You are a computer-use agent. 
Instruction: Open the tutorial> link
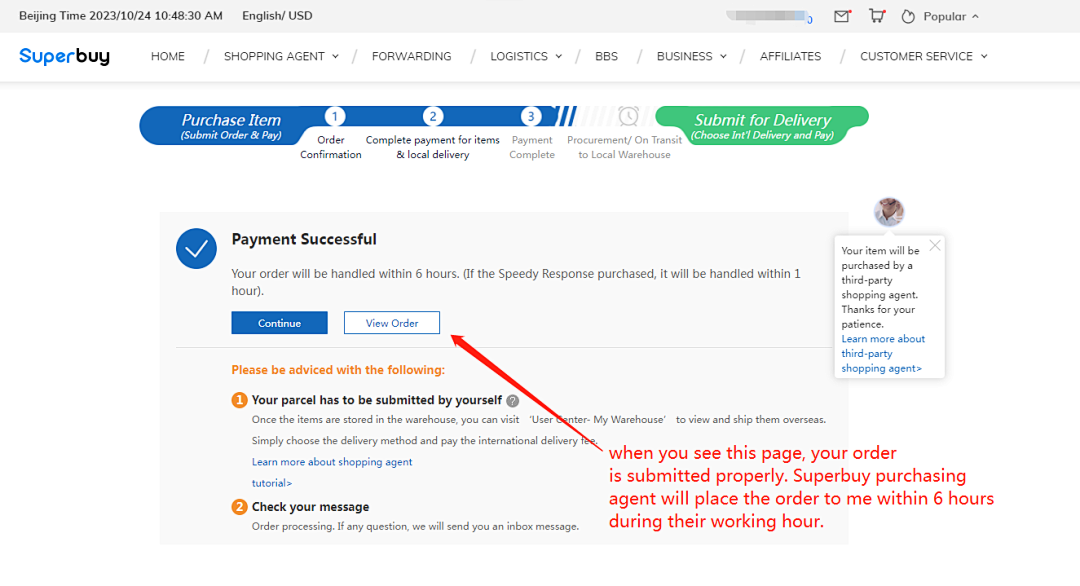coord(272,483)
